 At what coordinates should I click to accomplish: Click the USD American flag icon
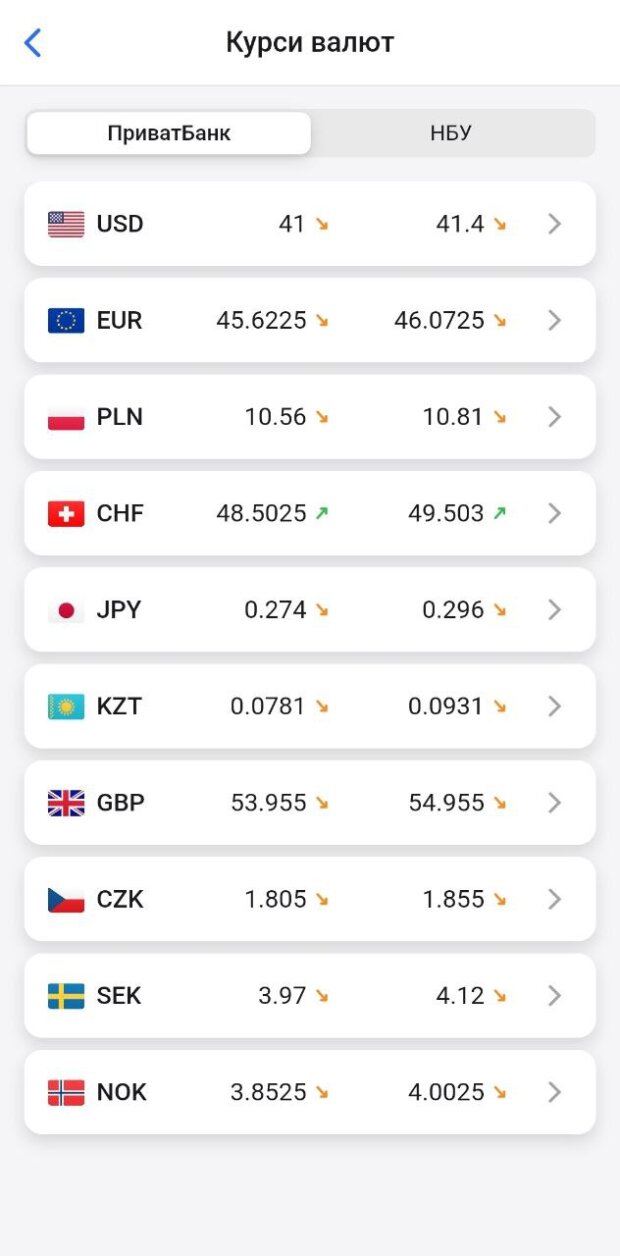click(66, 224)
